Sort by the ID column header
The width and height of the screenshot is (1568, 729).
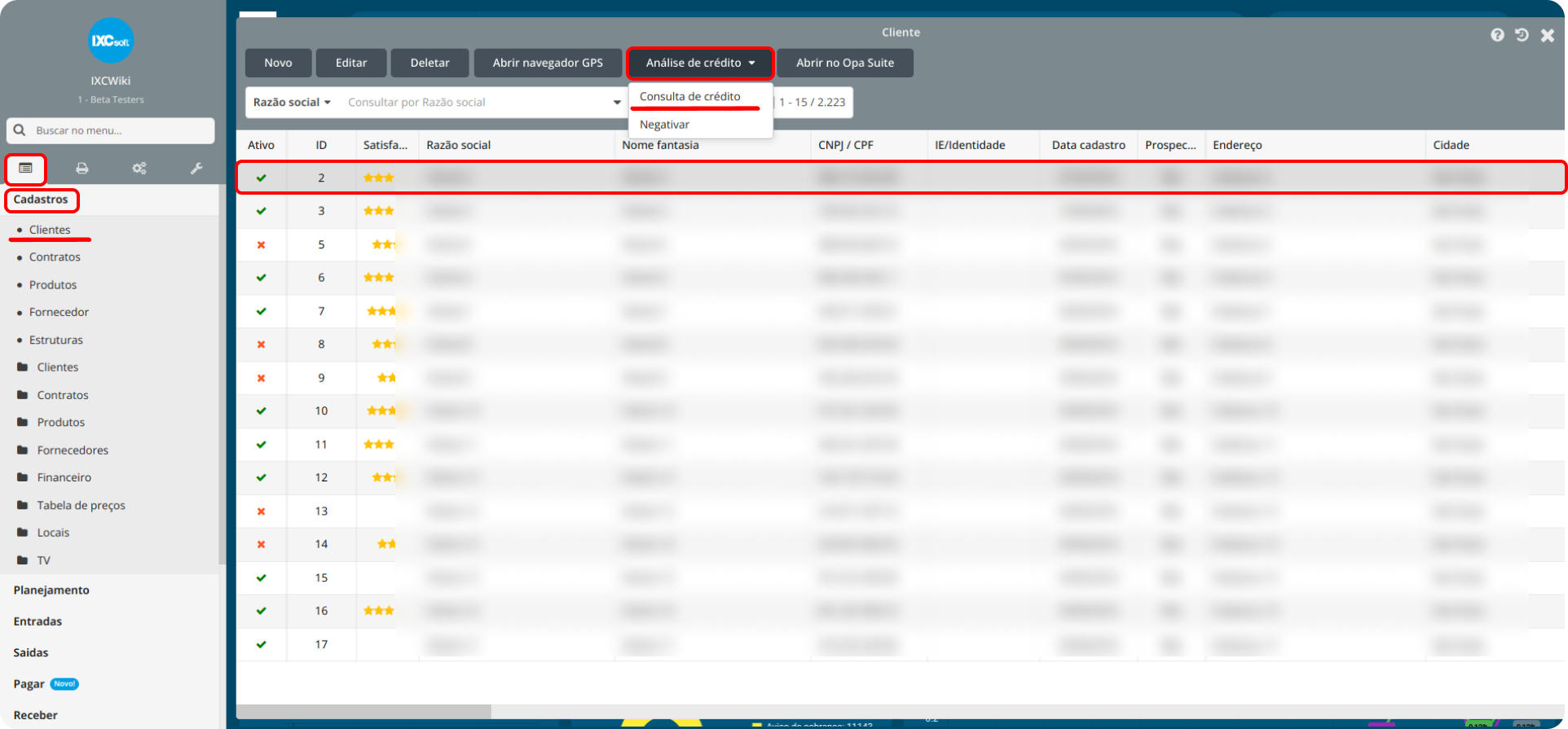click(321, 145)
